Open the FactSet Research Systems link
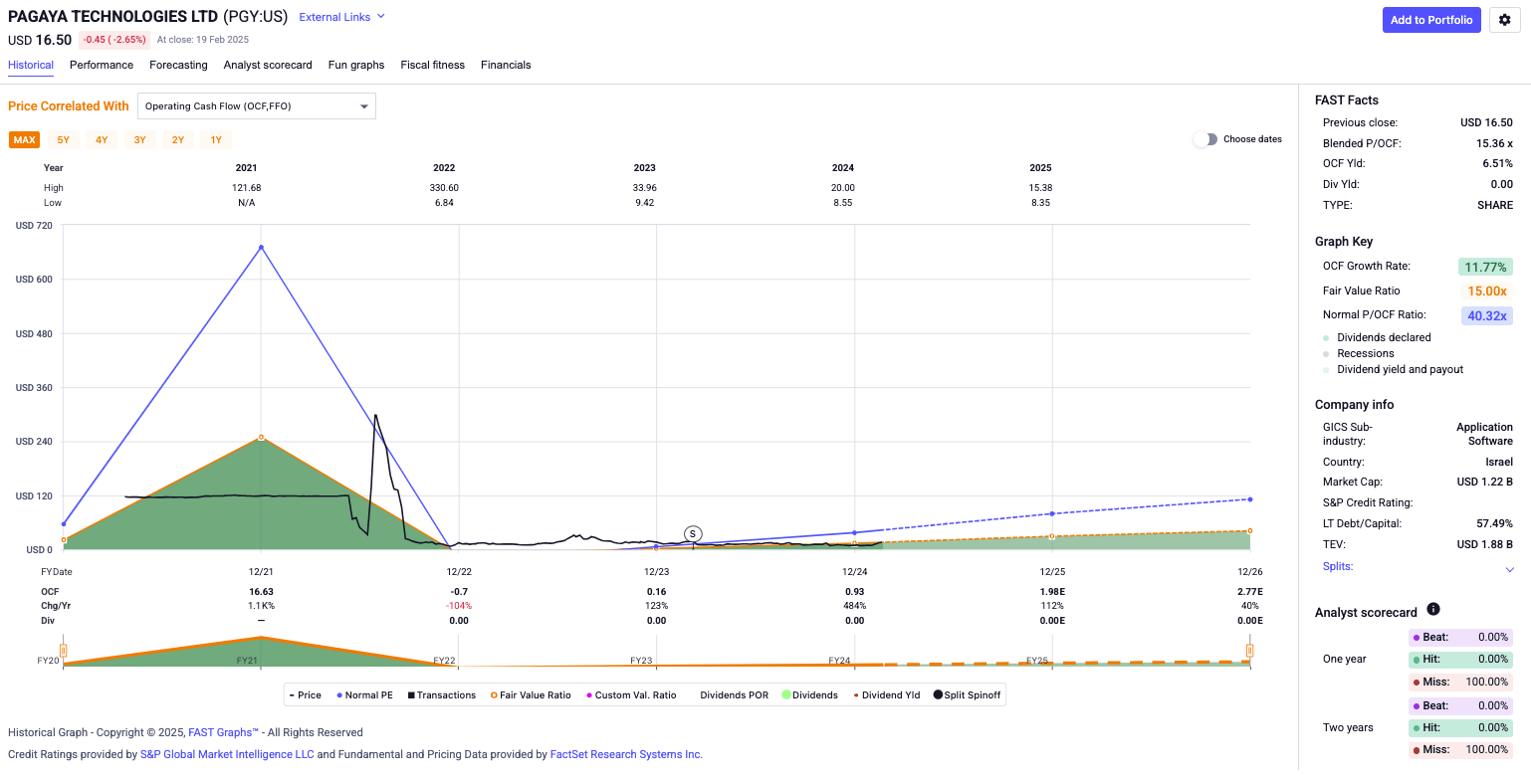This screenshot has width=1531, height=784. (624, 753)
